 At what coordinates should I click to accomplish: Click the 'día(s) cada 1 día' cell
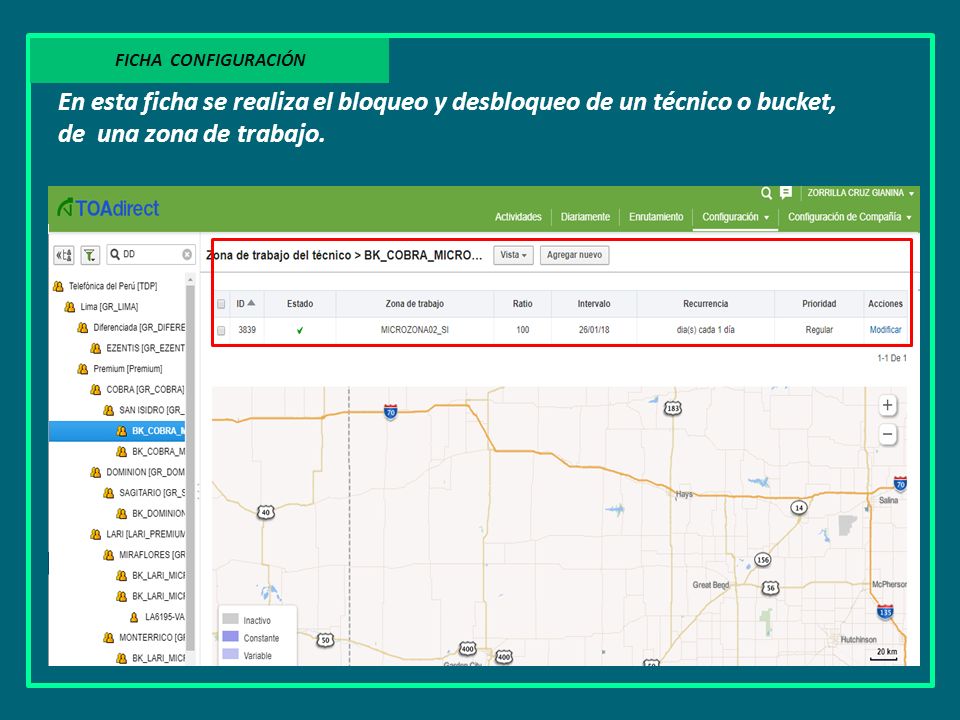pyautogui.click(x=705, y=330)
